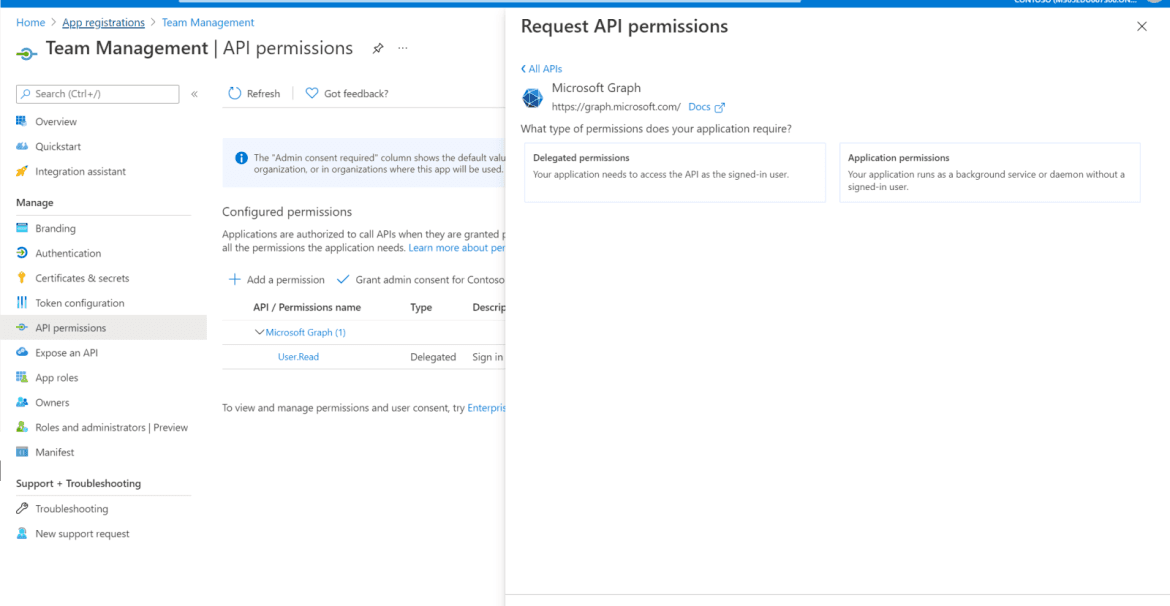Click the Quickstart menu label
Viewport: 1170px width, 606px height.
click(58, 146)
